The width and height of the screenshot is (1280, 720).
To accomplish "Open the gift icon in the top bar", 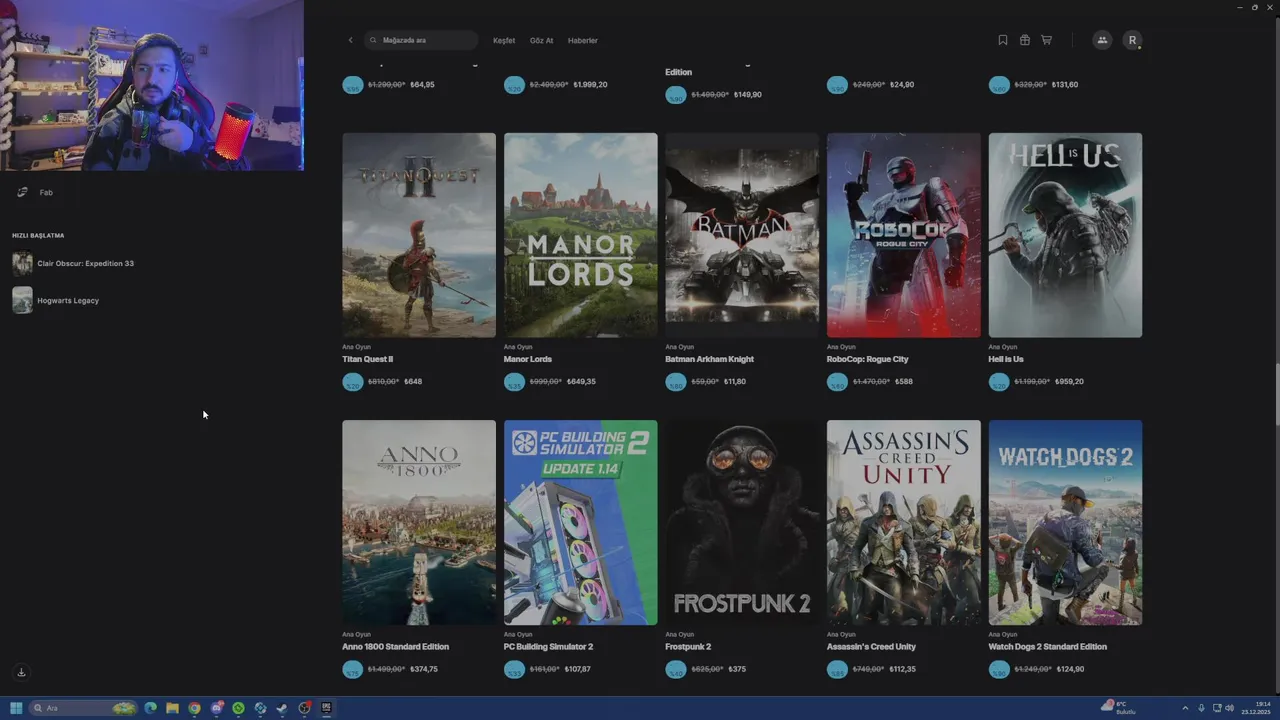I will [1025, 40].
